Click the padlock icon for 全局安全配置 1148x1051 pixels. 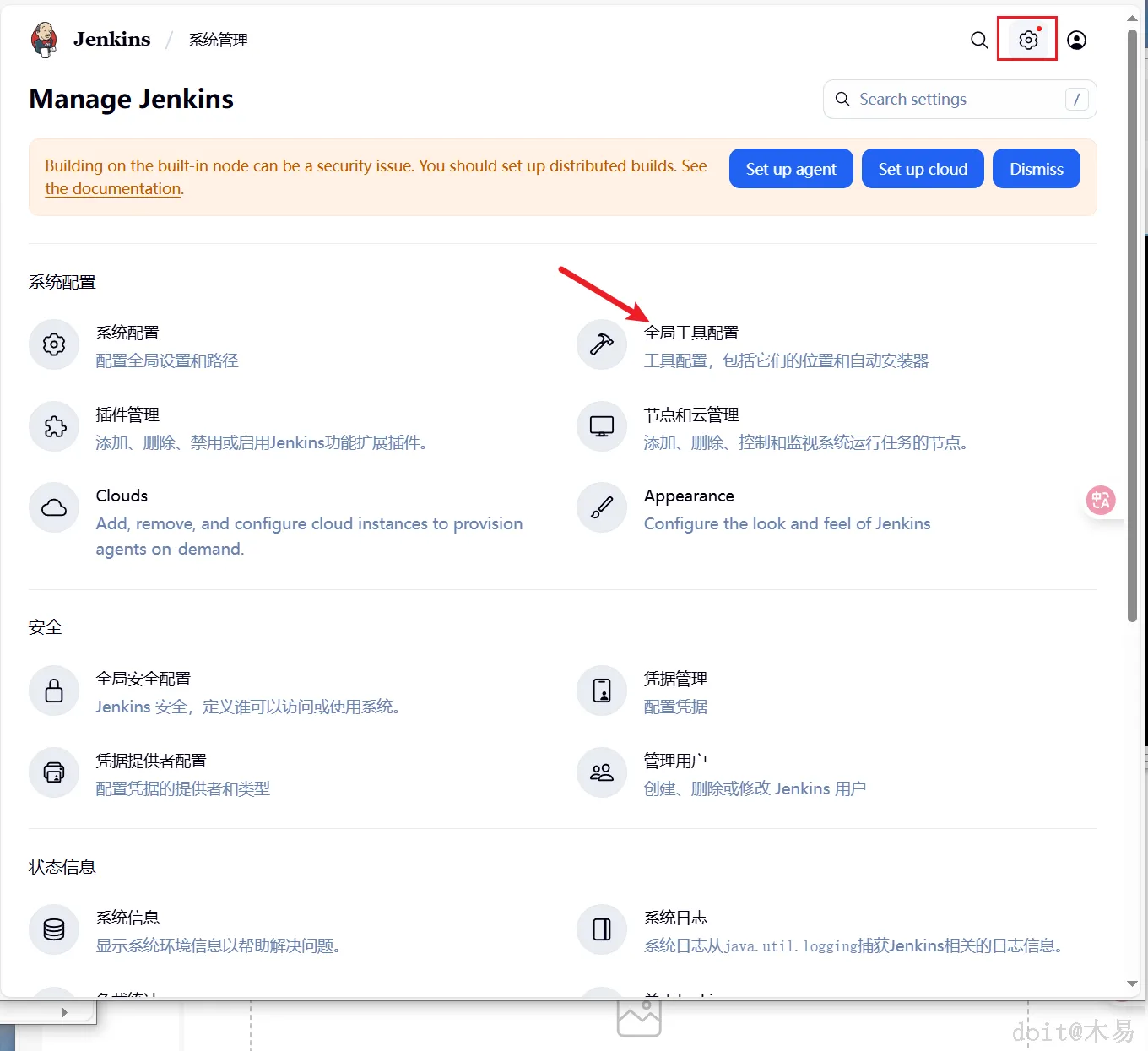(54, 691)
